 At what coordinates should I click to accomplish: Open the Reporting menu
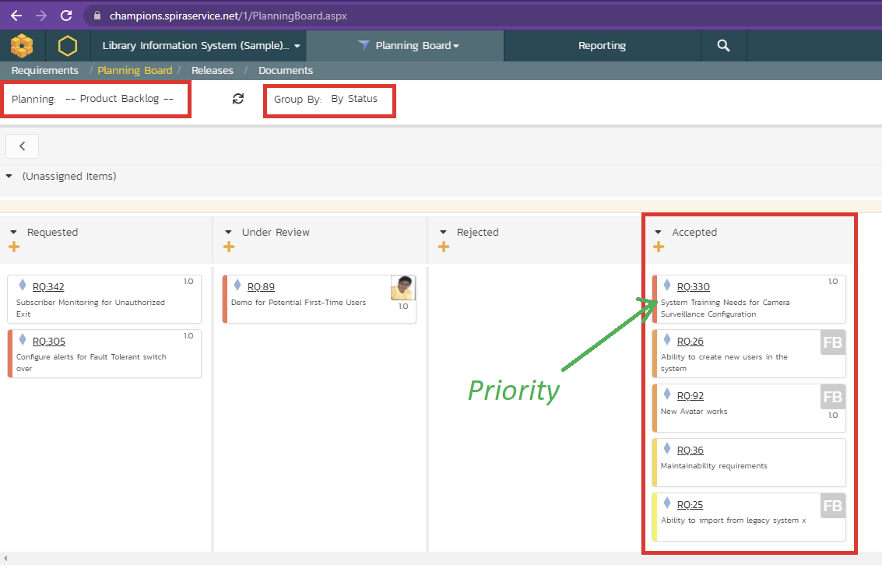(x=602, y=46)
